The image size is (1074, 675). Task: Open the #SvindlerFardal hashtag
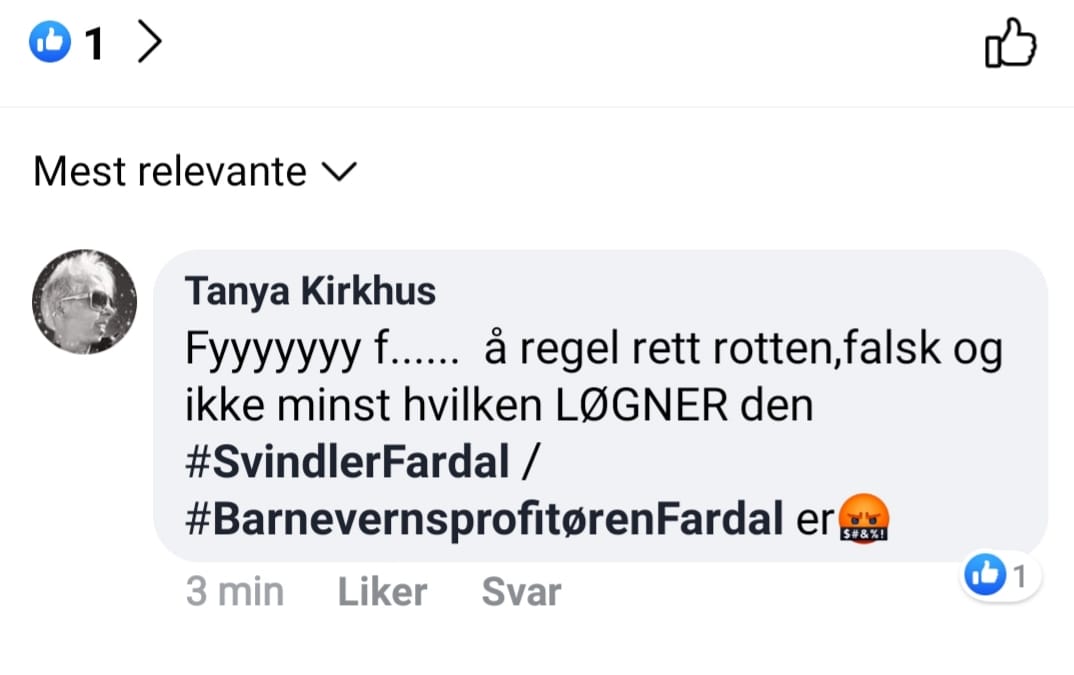pyautogui.click(x=347, y=461)
